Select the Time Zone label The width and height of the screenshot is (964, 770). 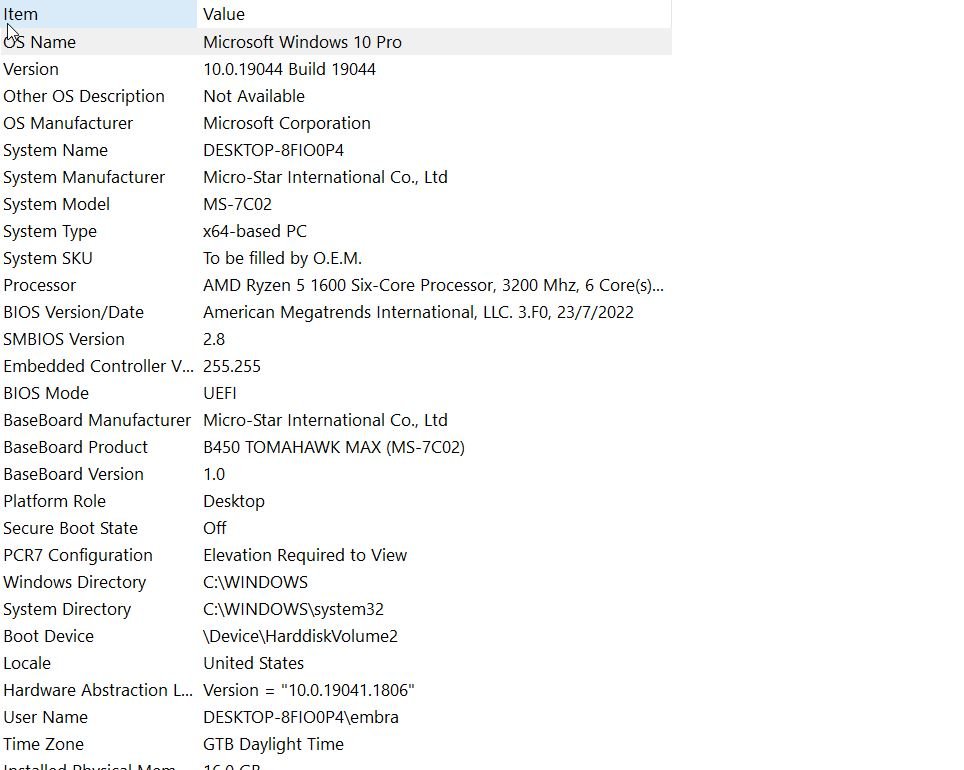click(x=44, y=745)
